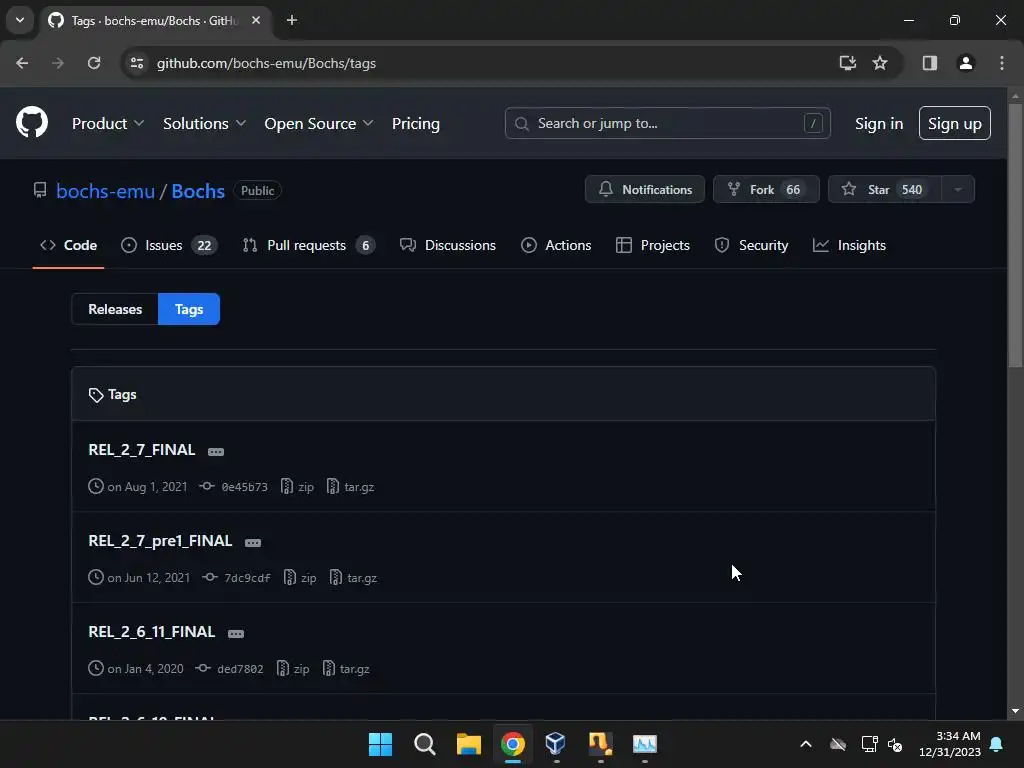Download REL_2_6_11_FINAL zip archive

[293, 669]
